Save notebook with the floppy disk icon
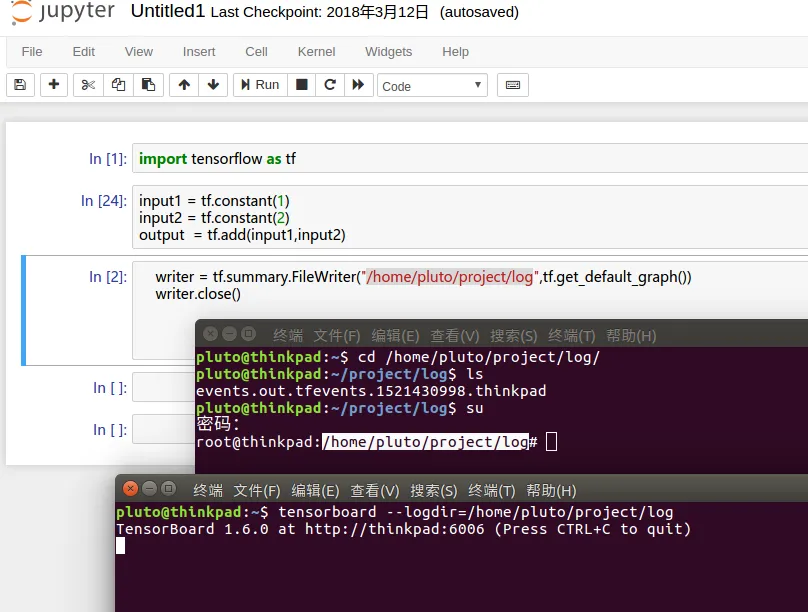 click(20, 85)
